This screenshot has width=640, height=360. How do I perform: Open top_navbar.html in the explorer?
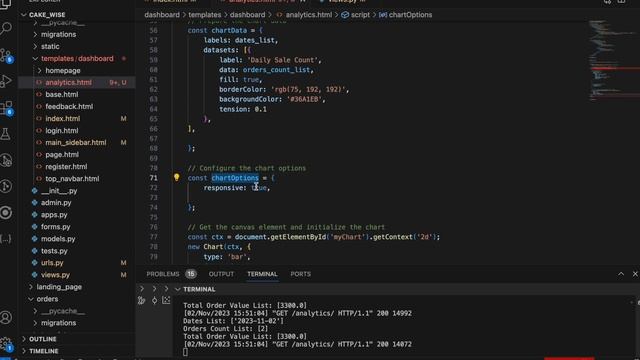pos(72,179)
